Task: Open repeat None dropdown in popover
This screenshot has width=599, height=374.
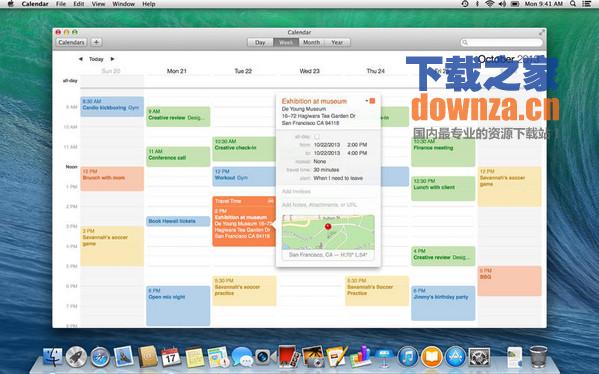Action: coord(320,161)
